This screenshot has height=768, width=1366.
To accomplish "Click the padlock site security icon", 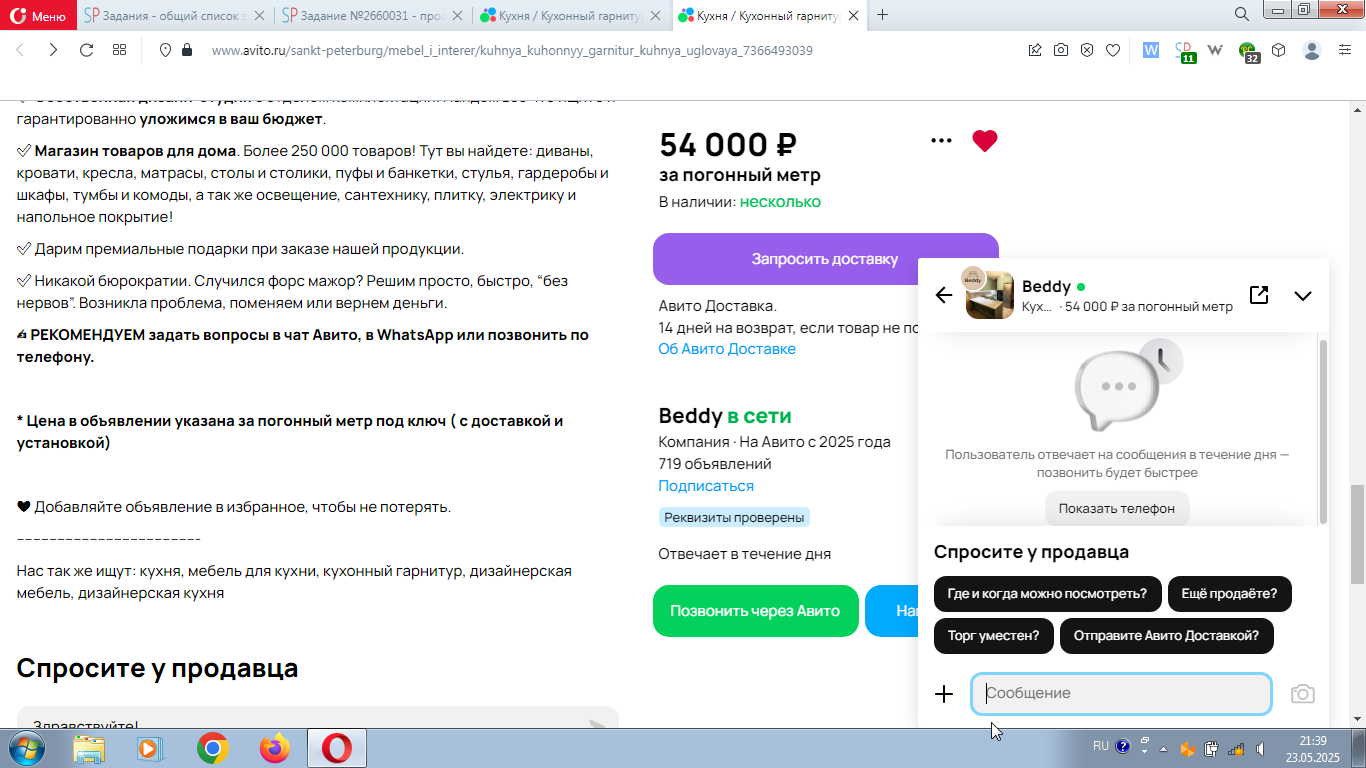I will 186,50.
